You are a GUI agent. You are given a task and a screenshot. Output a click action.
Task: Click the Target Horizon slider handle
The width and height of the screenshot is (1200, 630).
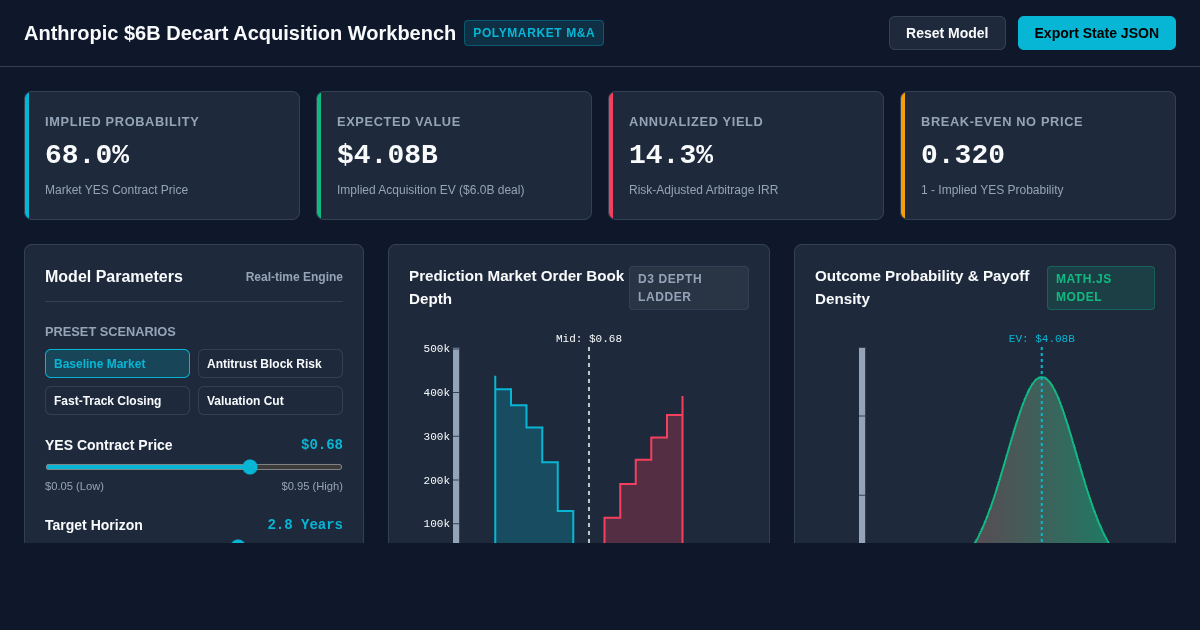(238, 543)
